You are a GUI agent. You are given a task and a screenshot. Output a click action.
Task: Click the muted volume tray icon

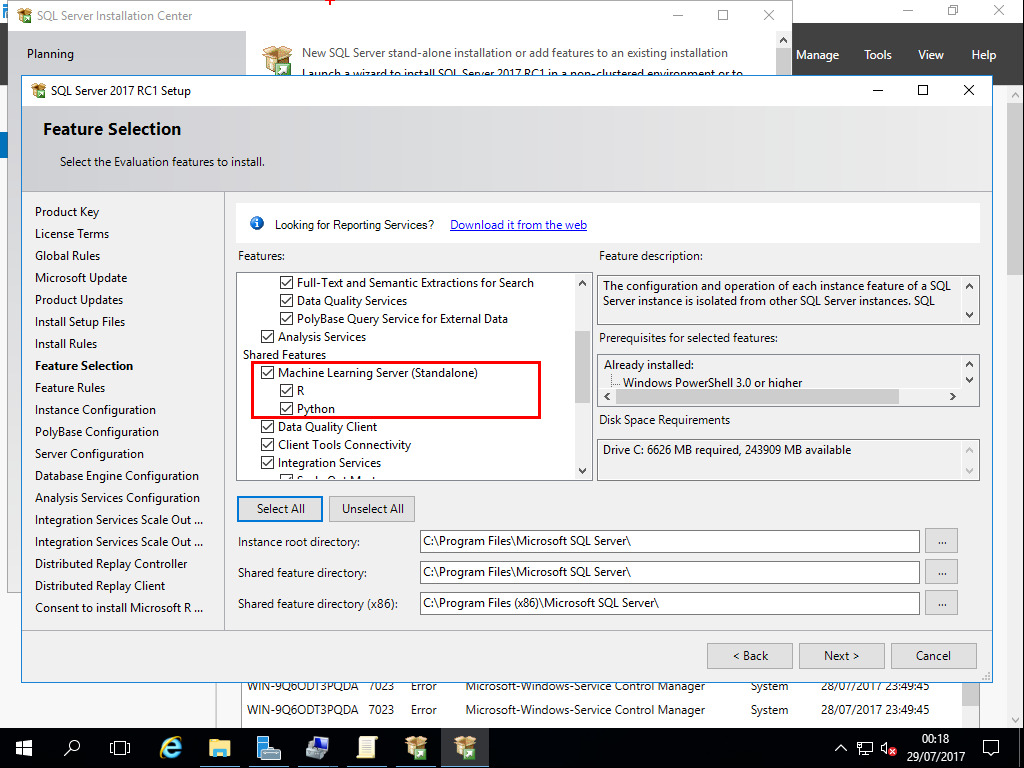click(x=888, y=748)
